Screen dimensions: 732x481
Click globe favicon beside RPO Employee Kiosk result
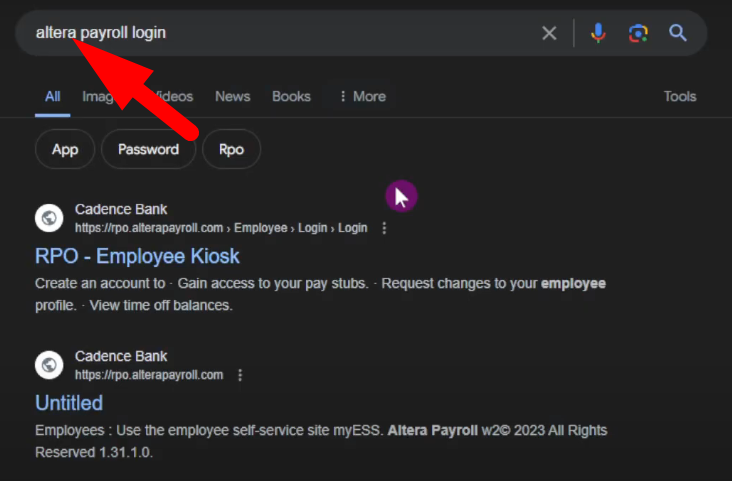coord(49,218)
